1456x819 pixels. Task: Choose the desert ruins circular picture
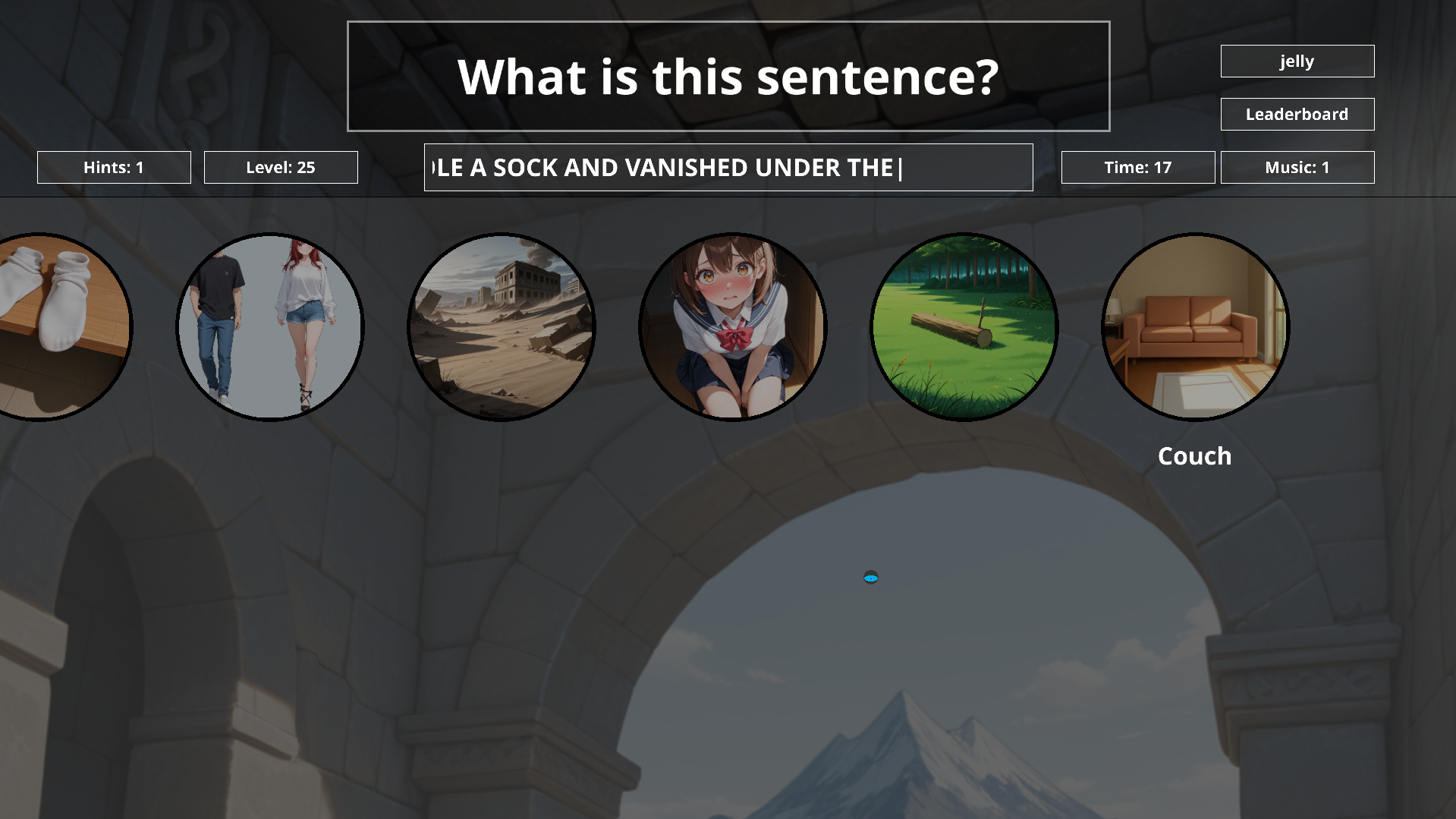[502, 326]
